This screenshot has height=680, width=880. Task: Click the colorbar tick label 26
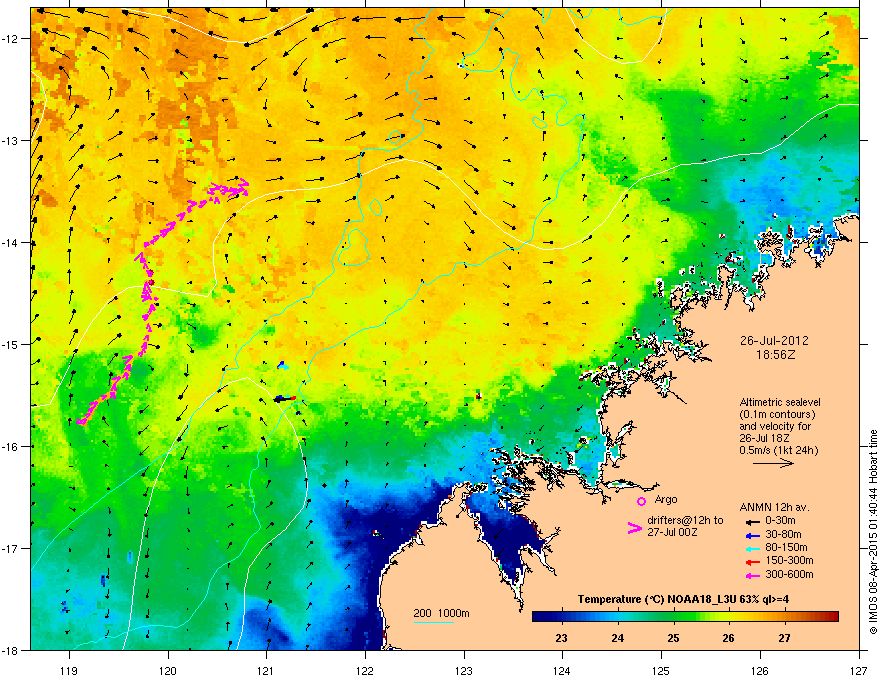[x=728, y=638]
